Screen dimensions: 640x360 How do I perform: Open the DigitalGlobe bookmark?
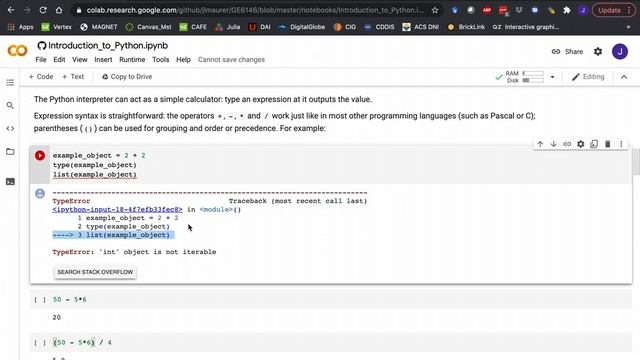pos(302,27)
